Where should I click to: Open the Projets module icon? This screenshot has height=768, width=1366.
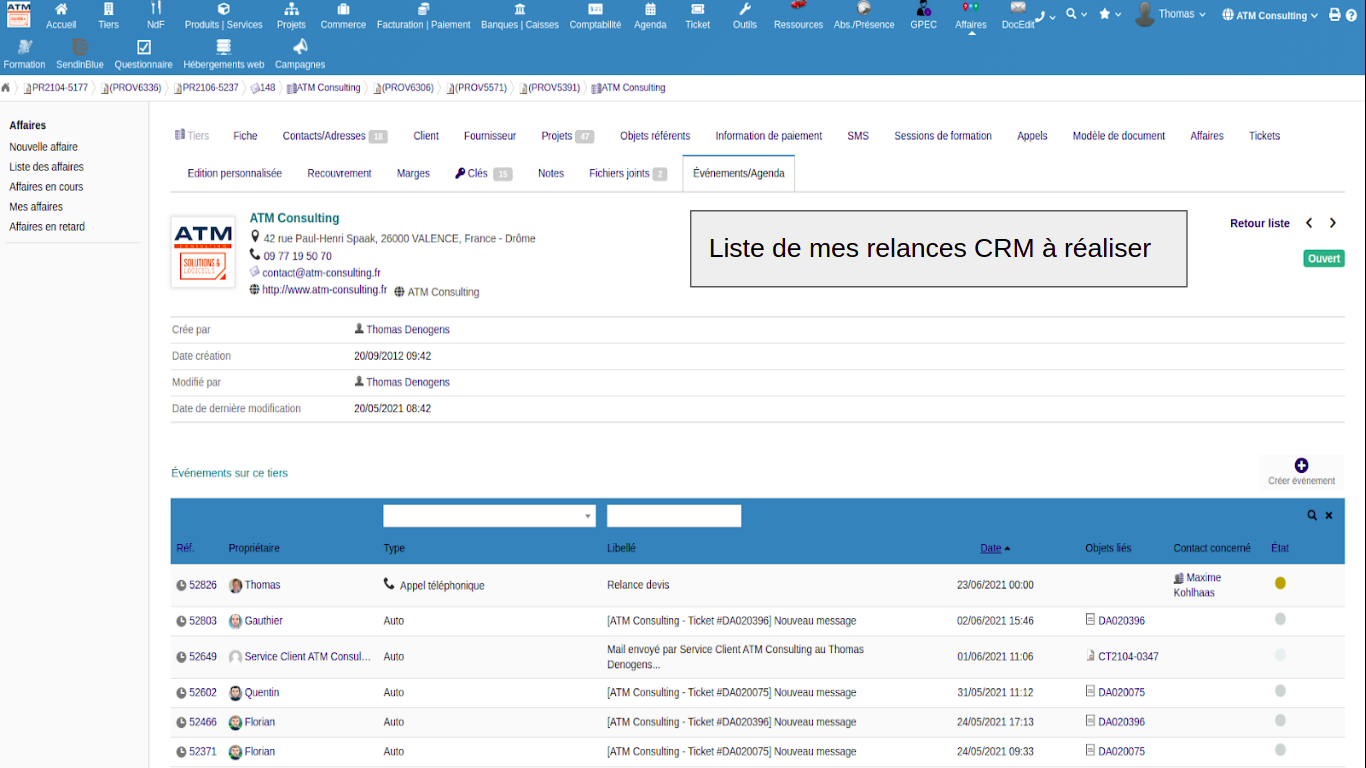pyautogui.click(x=291, y=9)
